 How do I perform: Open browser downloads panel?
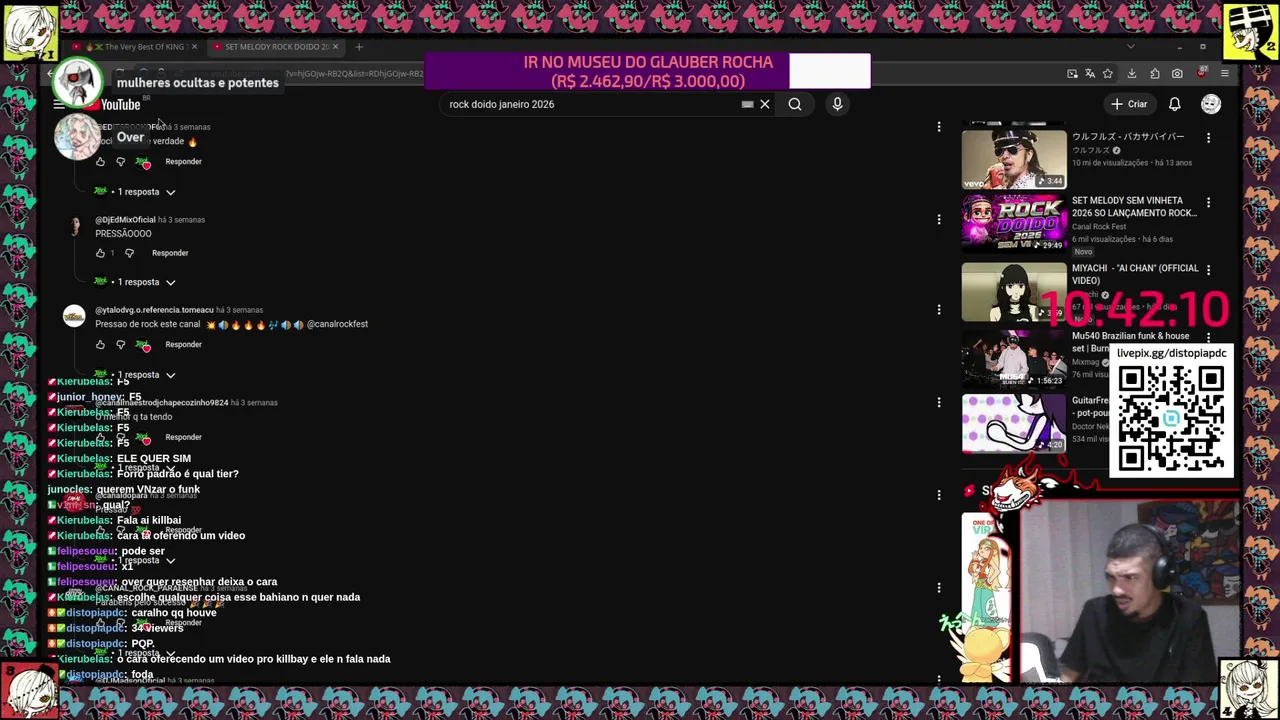(1132, 74)
